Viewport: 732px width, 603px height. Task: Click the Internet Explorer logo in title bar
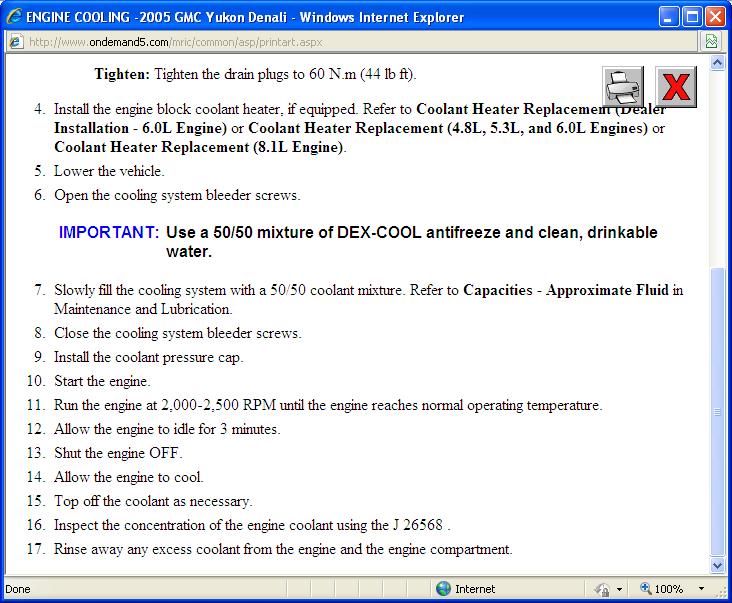click(x=14, y=17)
